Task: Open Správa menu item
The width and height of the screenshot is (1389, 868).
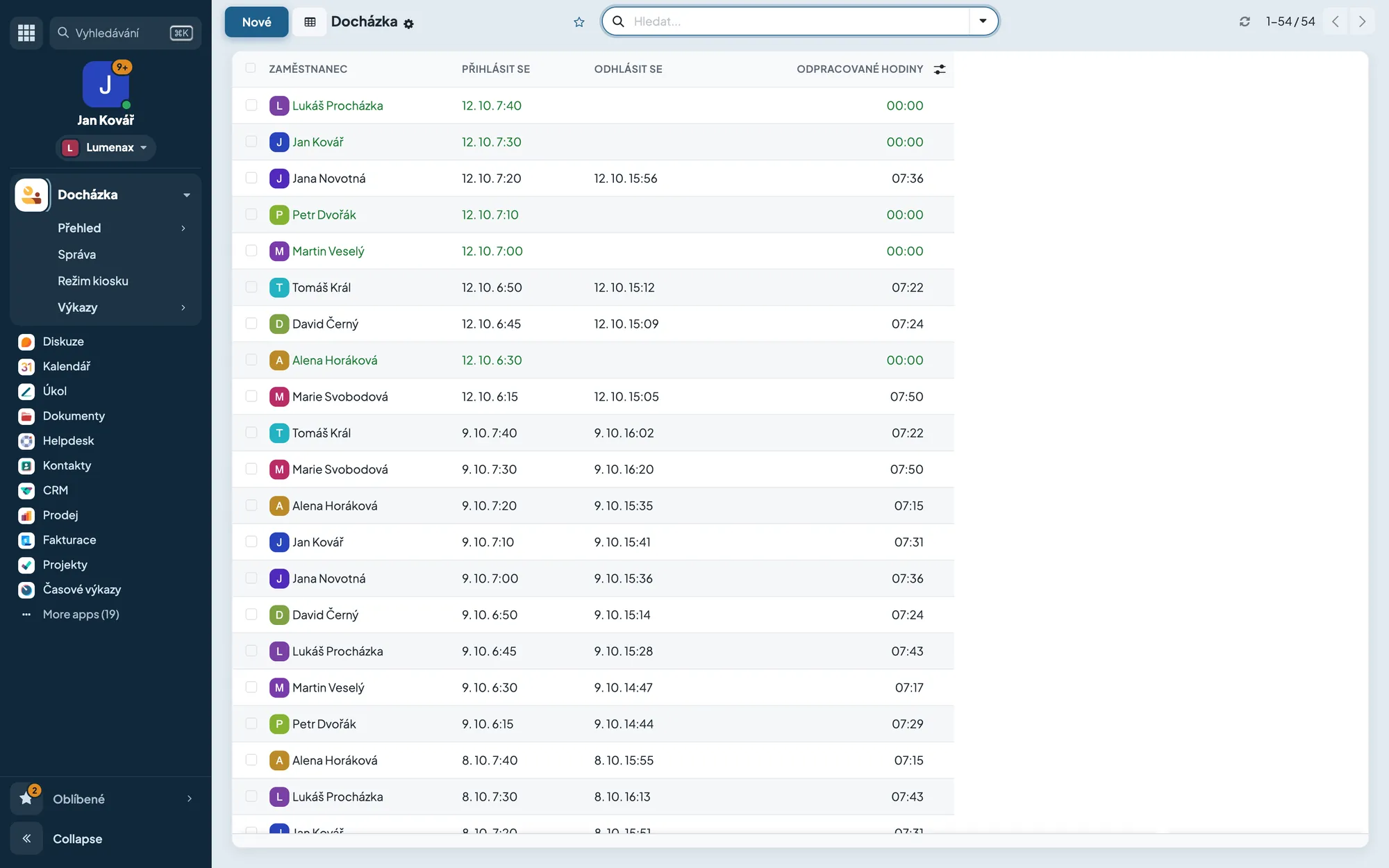Action: click(76, 255)
